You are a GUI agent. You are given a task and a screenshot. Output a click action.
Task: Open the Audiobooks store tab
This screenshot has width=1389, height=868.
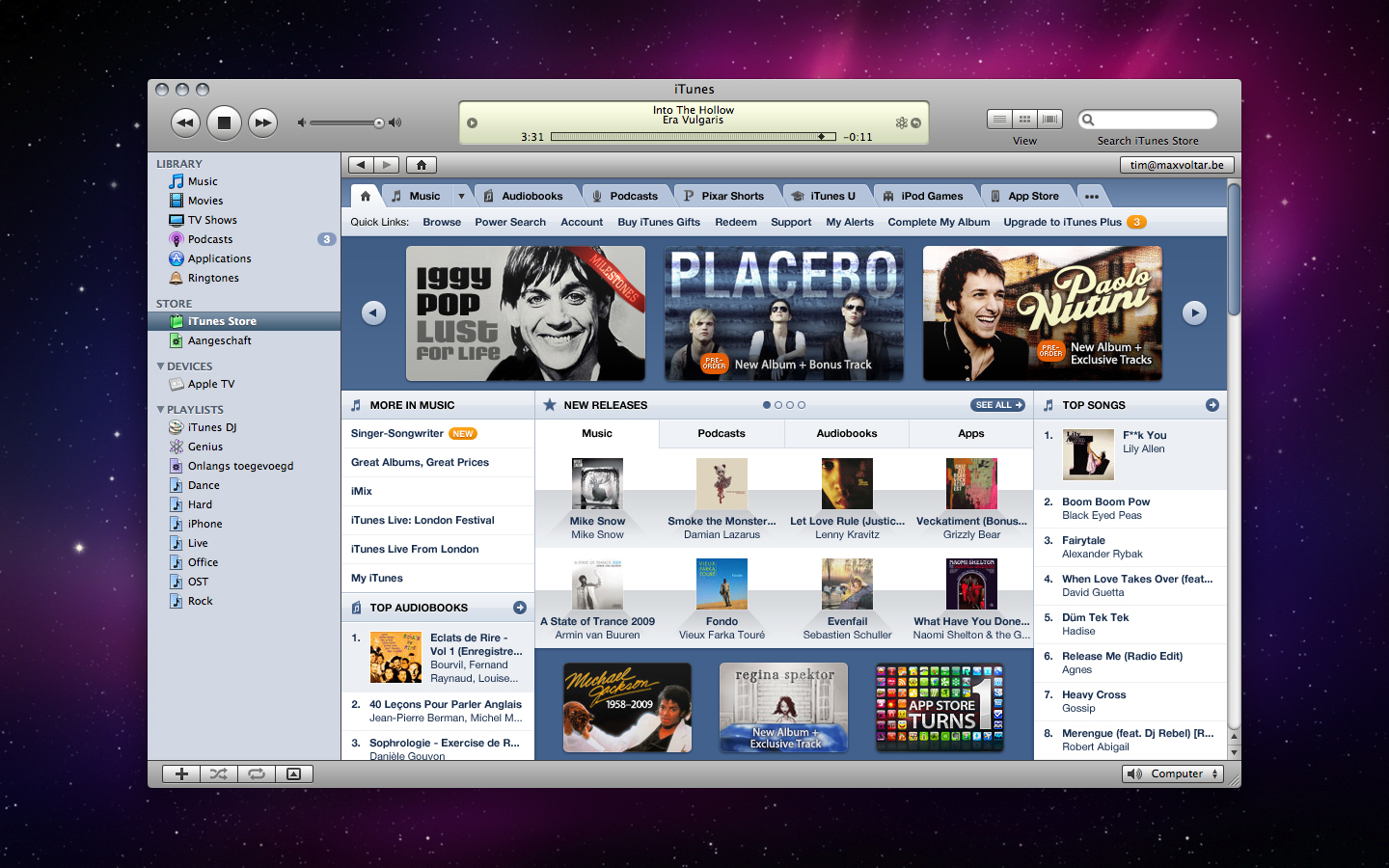[524, 196]
